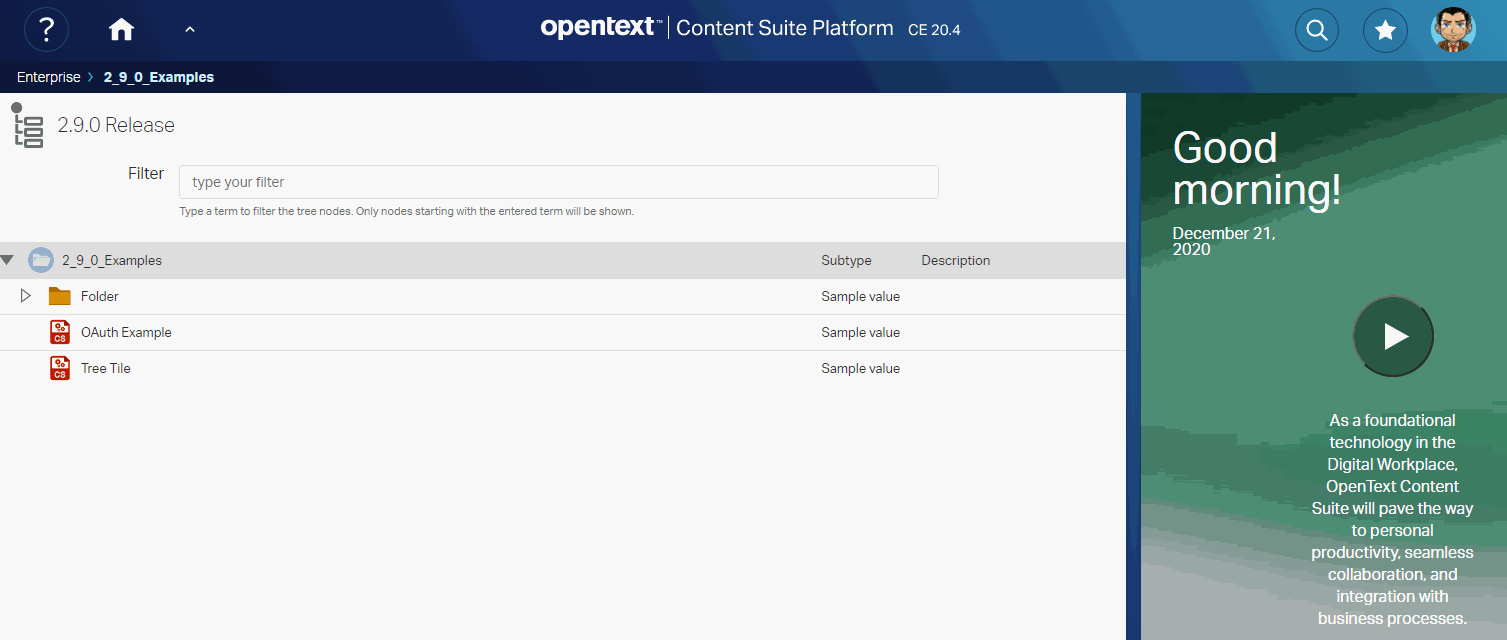Play the welcome video
The height and width of the screenshot is (640, 1507).
pyautogui.click(x=1393, y=337)
